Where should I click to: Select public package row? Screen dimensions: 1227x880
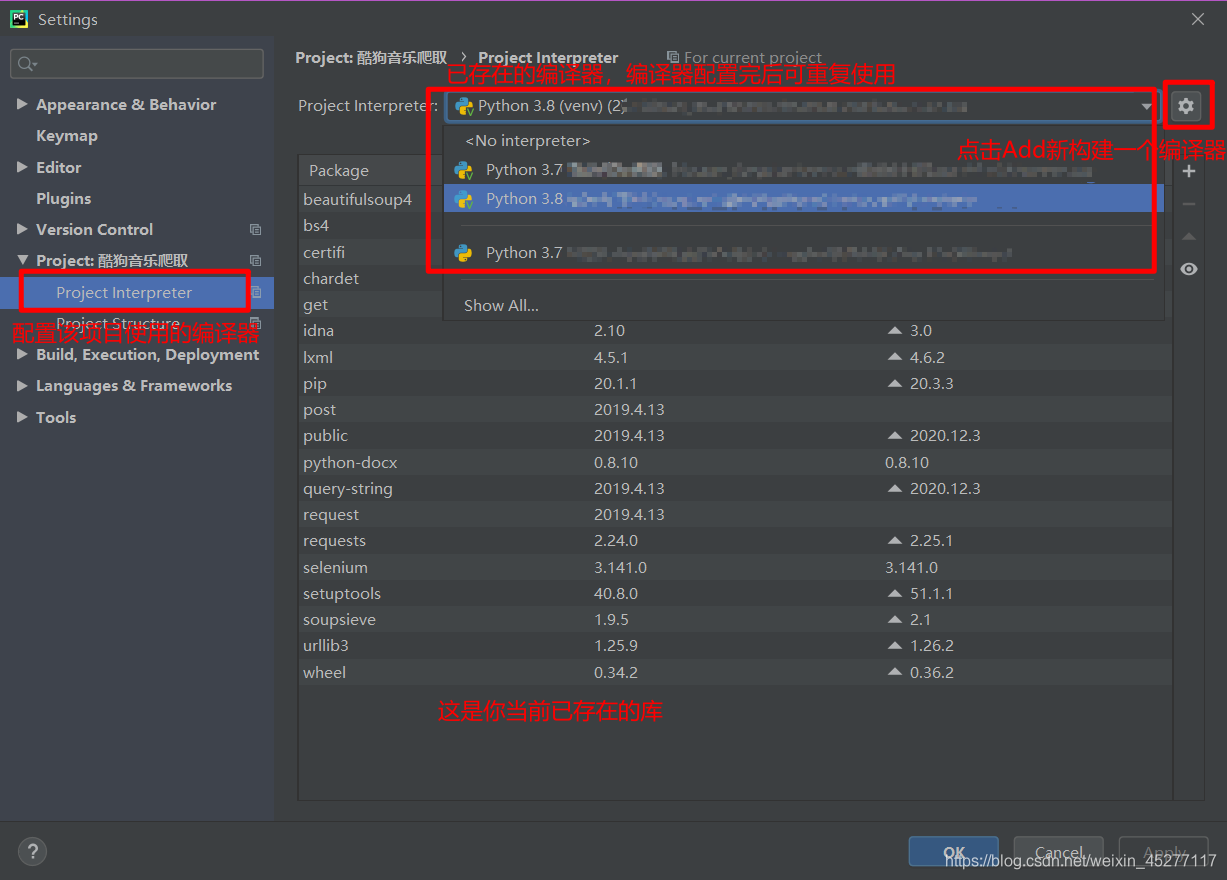pyautogui.click(x=735, y=436)
